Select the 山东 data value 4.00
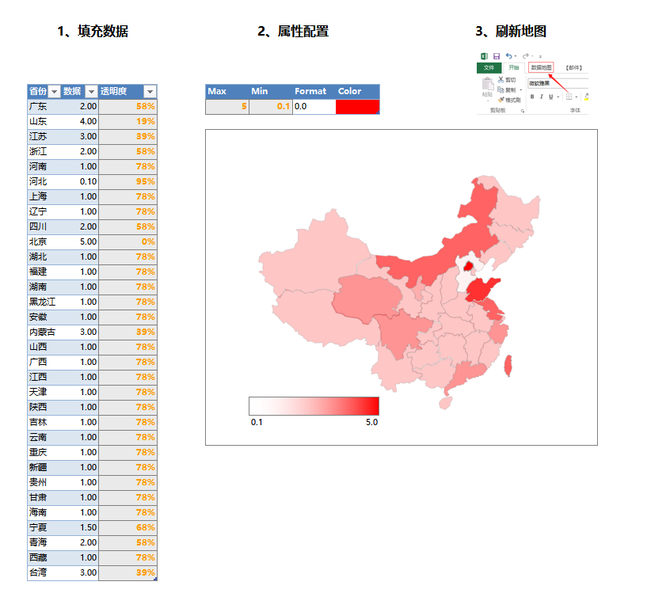670x612 pixels. [80, 121]
